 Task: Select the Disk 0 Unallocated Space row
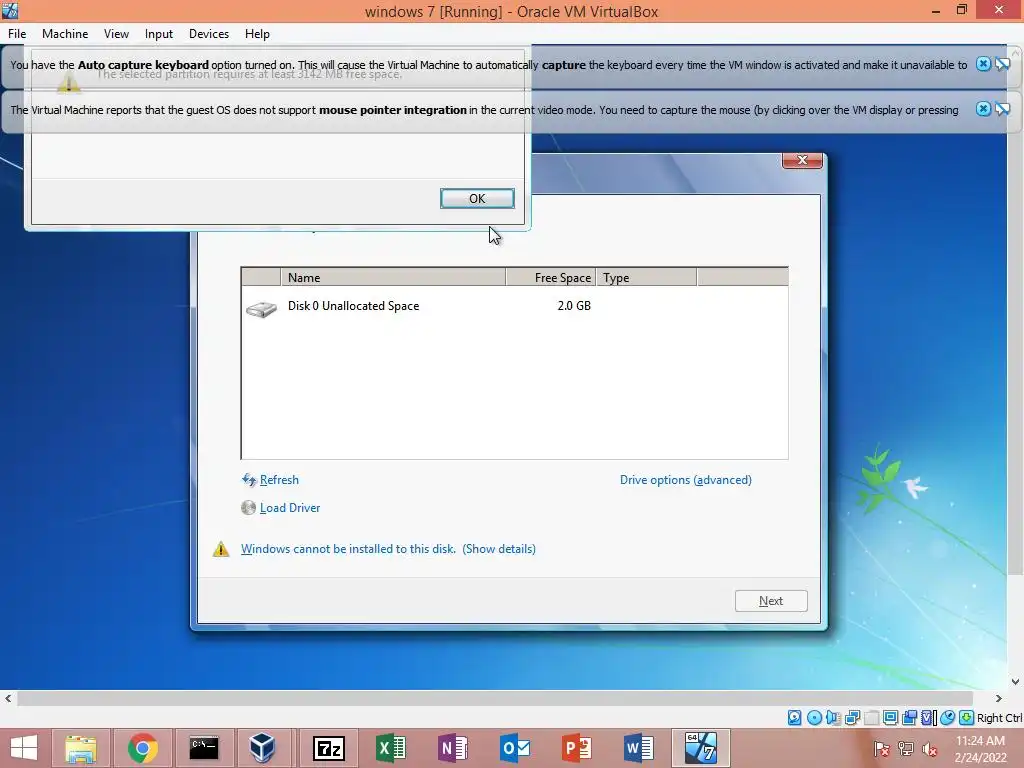pyautogui.click(x=515, y=306)
